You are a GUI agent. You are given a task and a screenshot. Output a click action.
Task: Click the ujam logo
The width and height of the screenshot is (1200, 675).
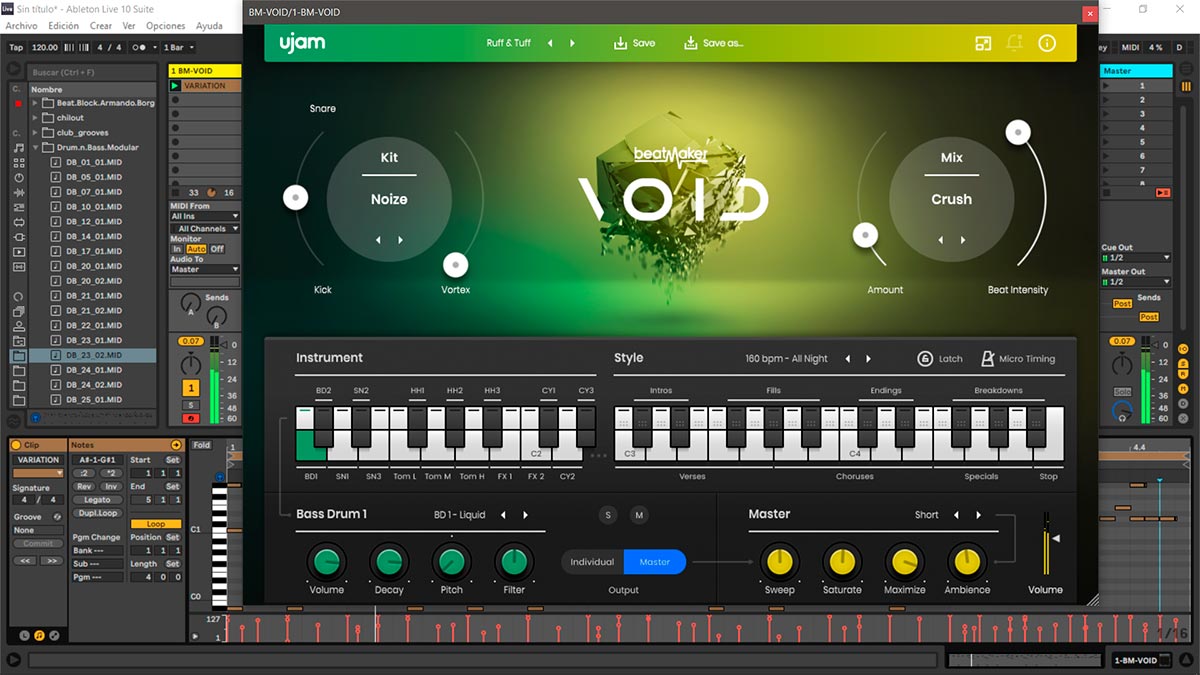(x=301, y=43)
